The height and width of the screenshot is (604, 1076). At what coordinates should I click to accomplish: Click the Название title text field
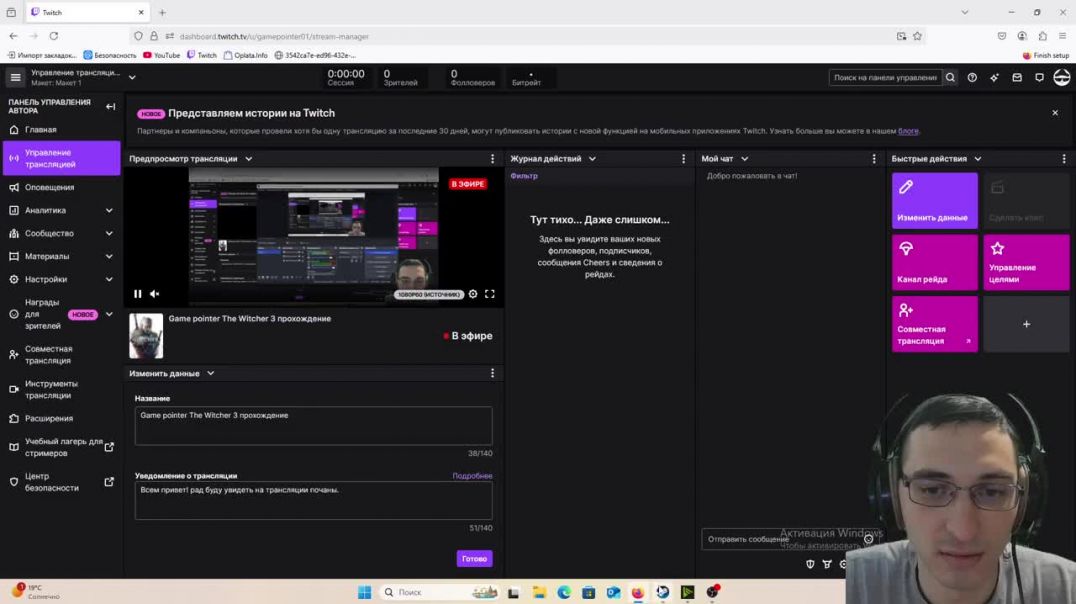[x=313, y=426]
